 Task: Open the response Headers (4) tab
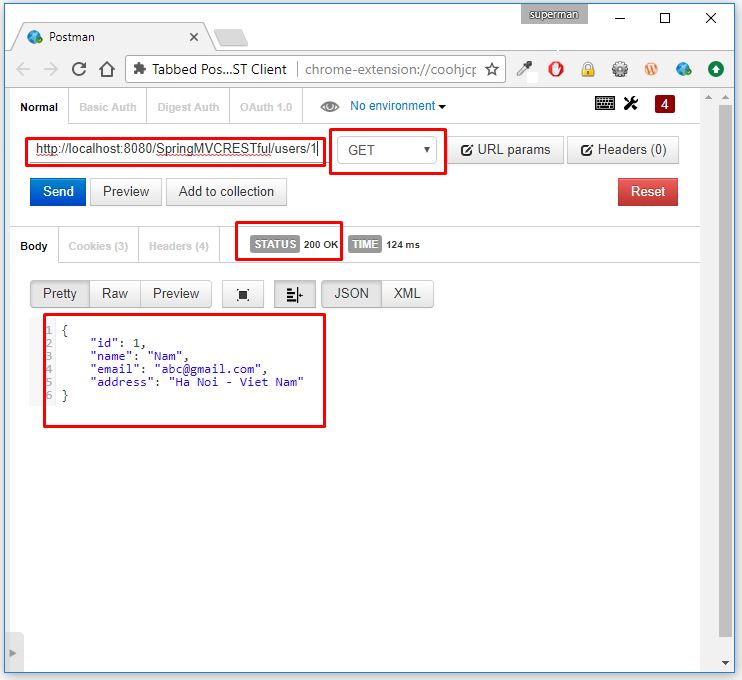179,246
